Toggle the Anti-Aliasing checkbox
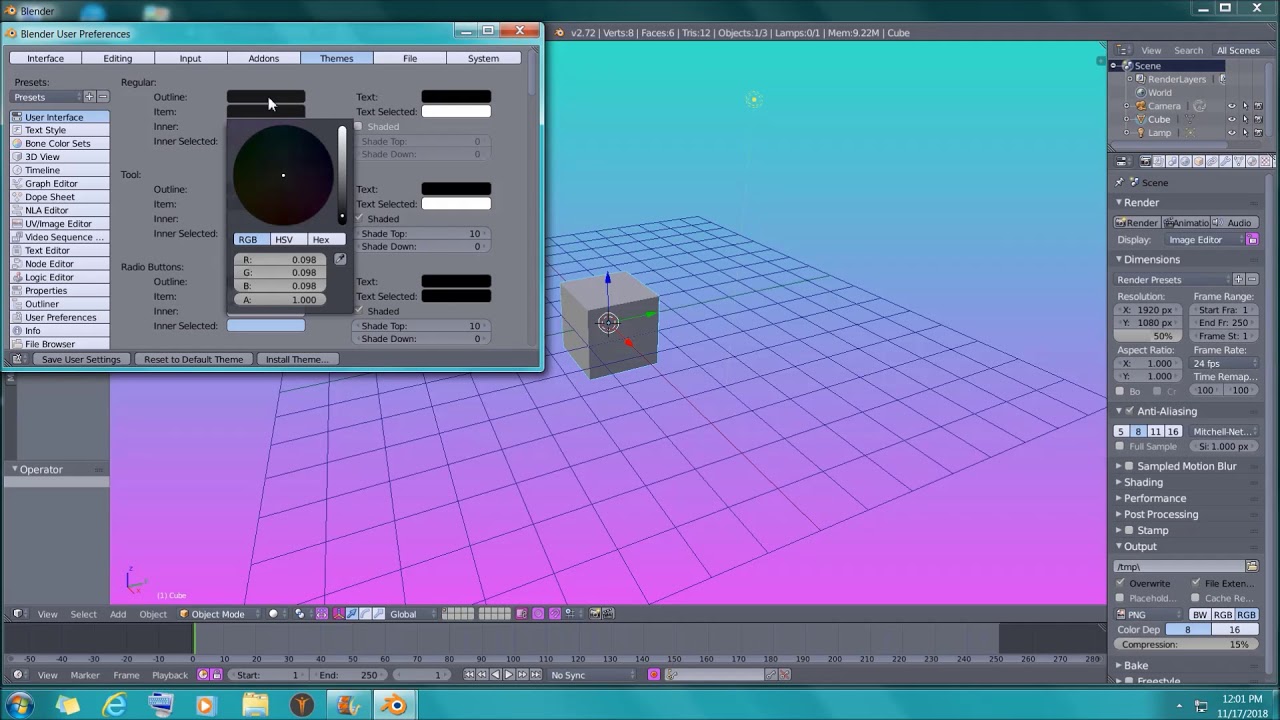Image resolution: width=1280 pixels, height=720 pixels. tap(1130, 411)
